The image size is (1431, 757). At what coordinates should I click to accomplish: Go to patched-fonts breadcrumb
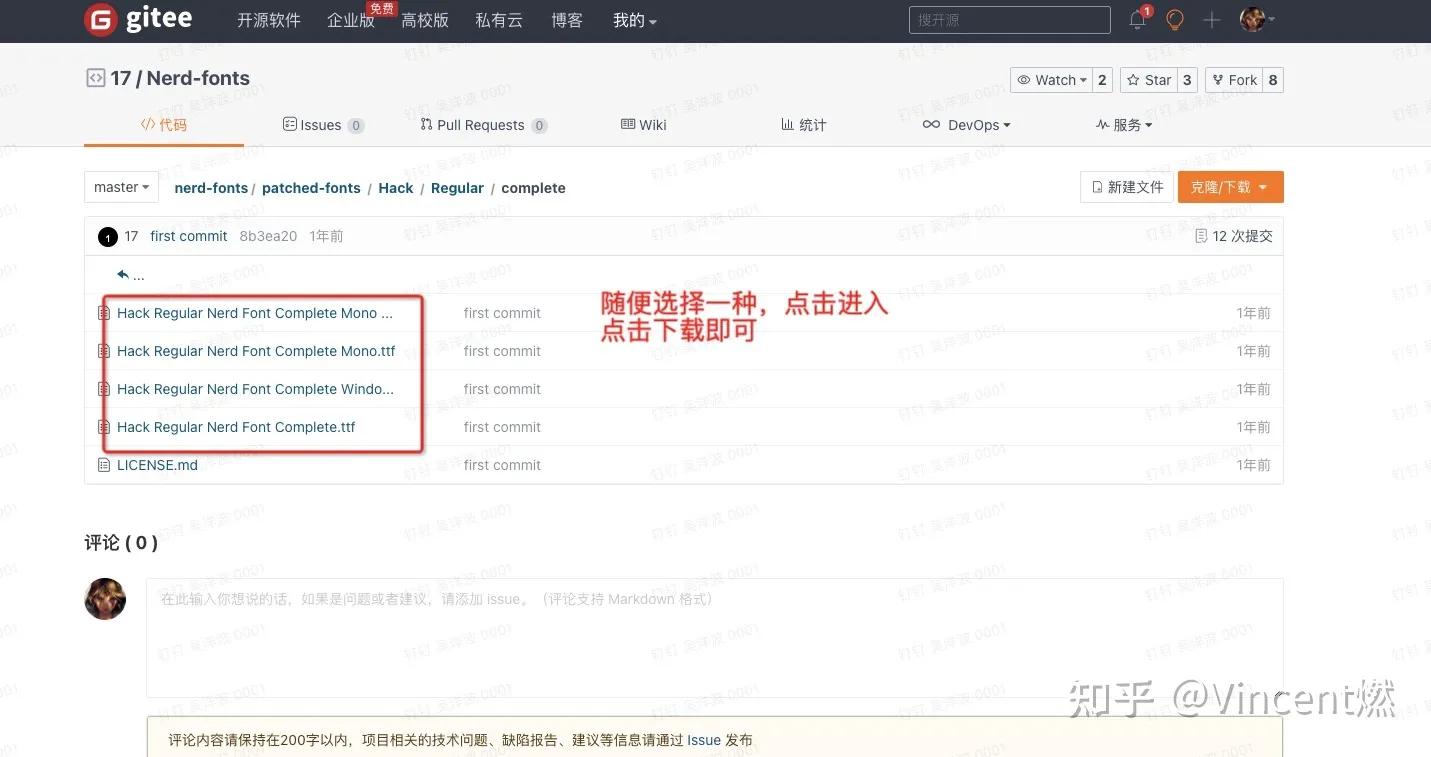(311, 188)
